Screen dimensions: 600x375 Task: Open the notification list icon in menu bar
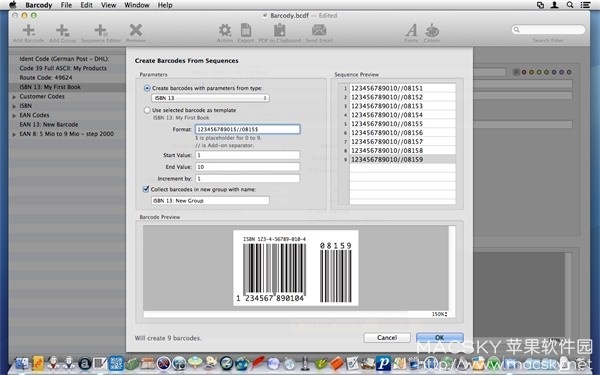point(585,5)
